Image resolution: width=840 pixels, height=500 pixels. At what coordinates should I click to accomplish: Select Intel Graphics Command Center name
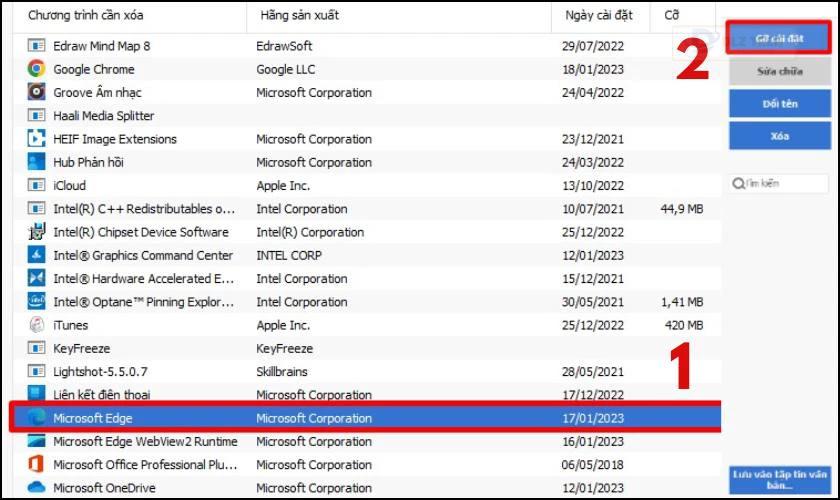(x=143, y=255)
